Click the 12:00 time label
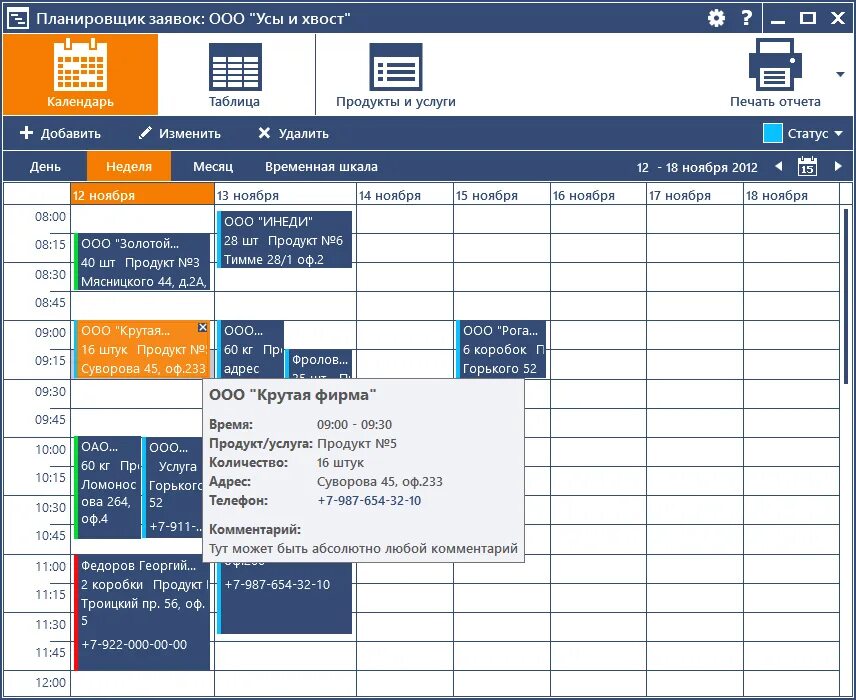This screenshot has width=856, height=700. [x=50, y=683]
